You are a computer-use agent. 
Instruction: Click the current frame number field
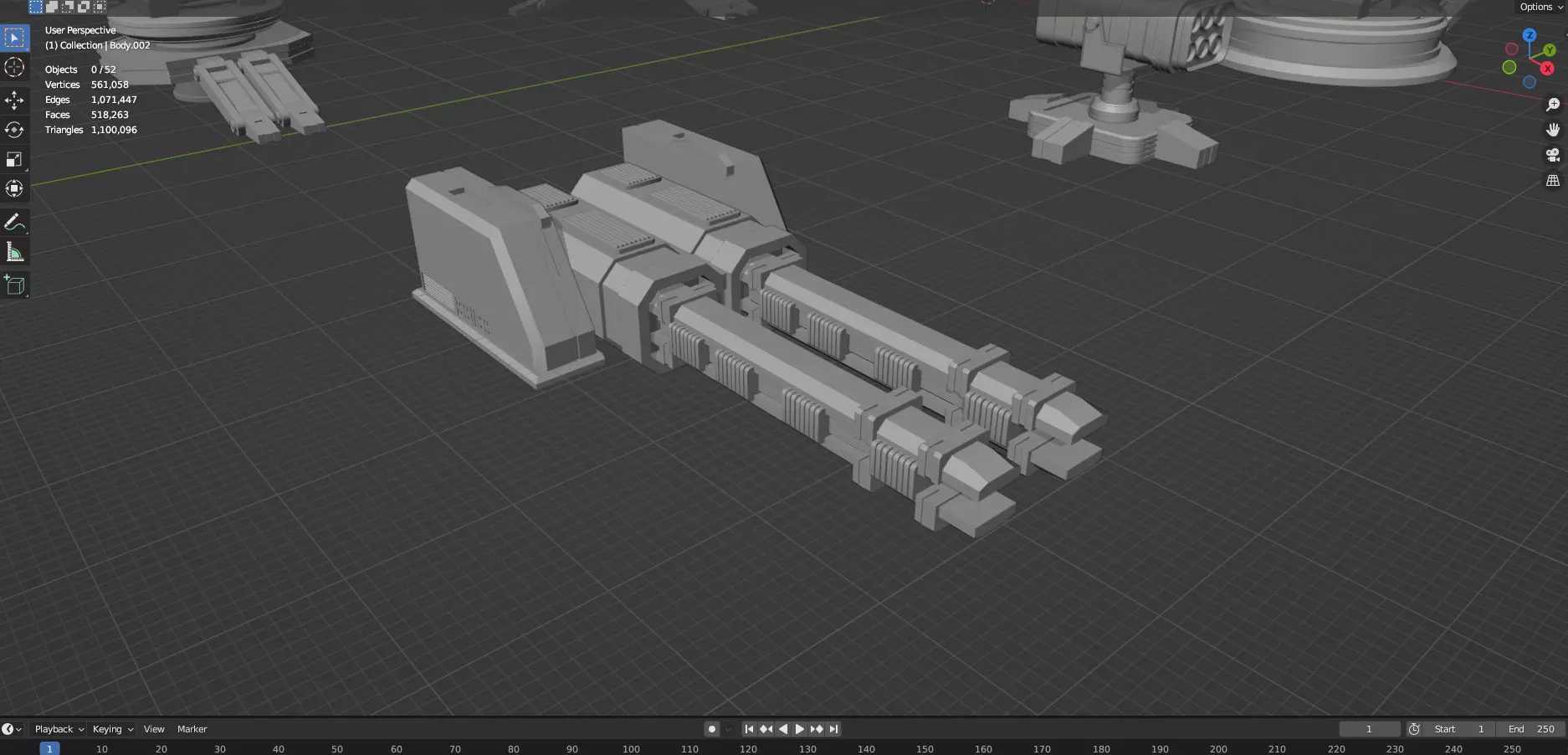(x=1370, y=729)
